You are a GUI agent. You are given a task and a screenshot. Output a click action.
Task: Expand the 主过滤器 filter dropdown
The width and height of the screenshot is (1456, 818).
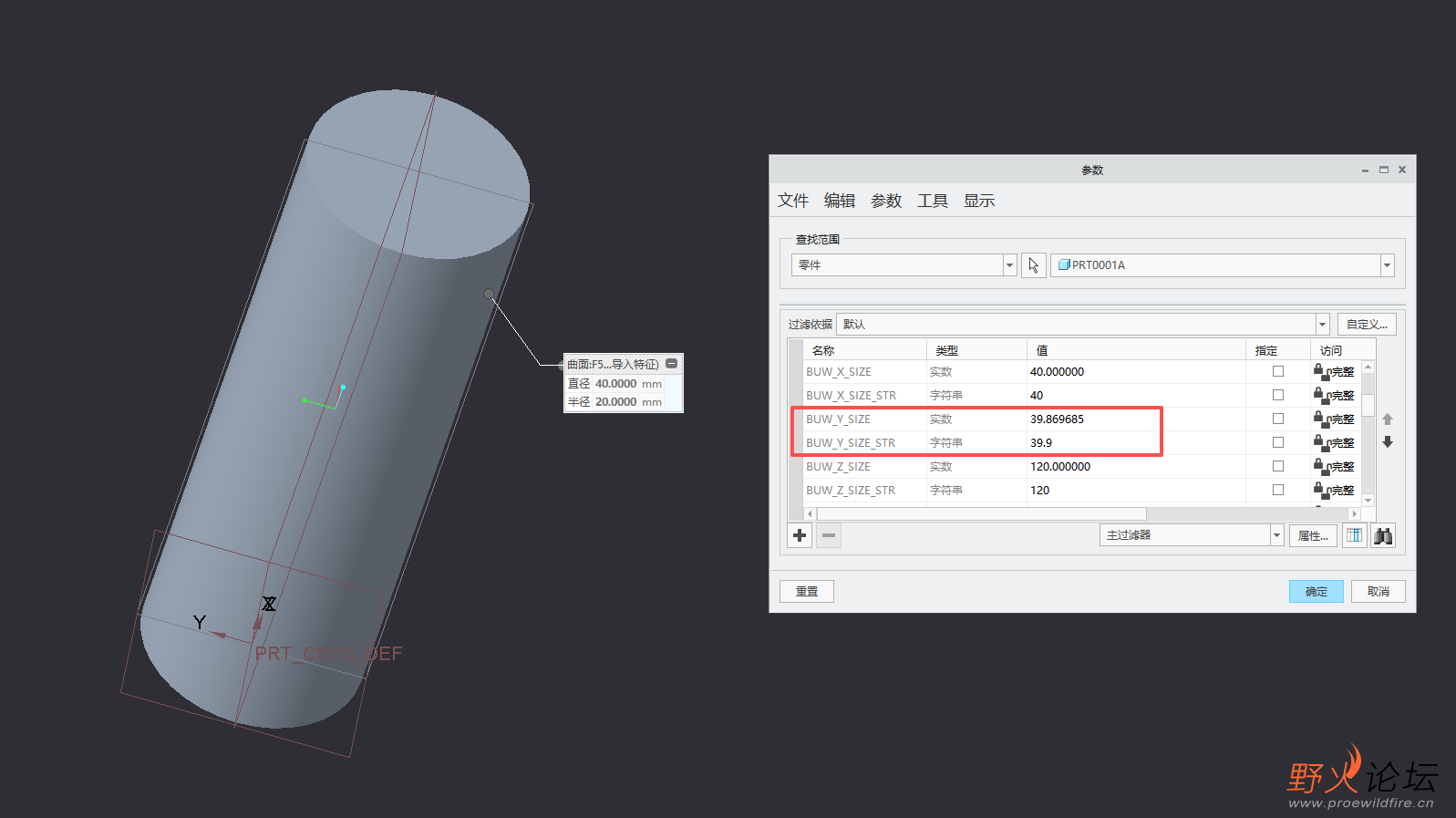[1276, 535]
